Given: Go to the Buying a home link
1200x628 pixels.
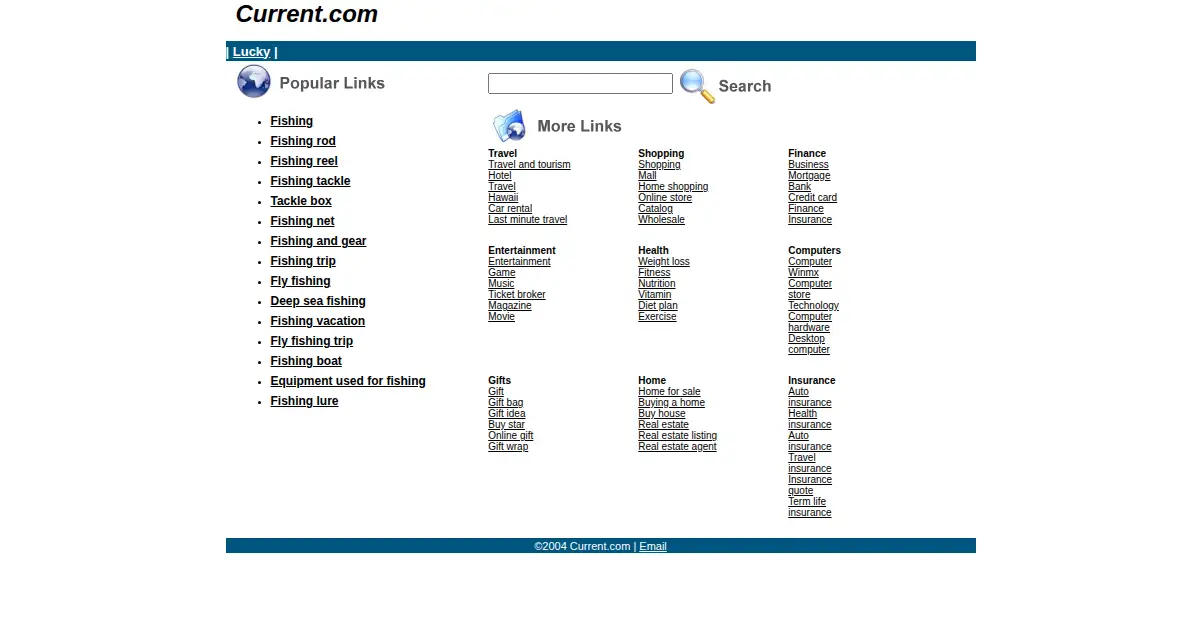Looking at the screenshot, I should (x=671, y=403).
